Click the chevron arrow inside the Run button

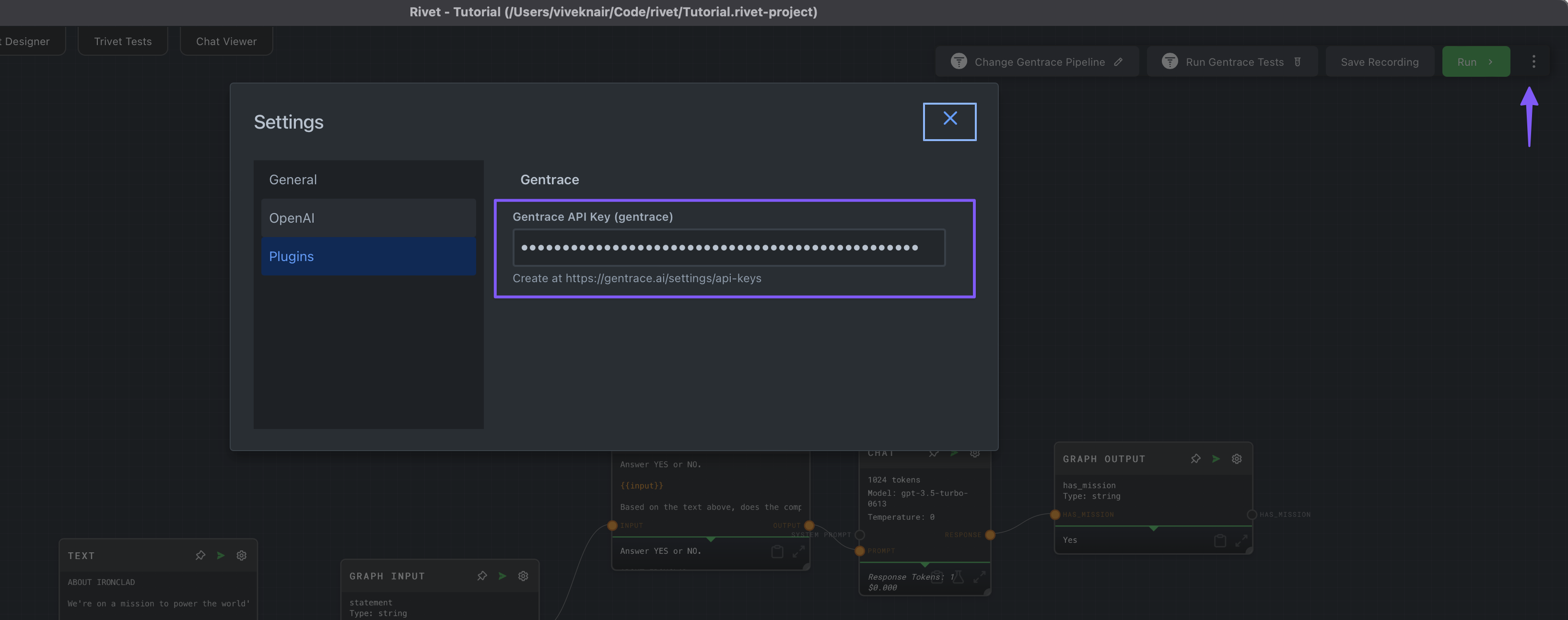(x=1490, y=61)
